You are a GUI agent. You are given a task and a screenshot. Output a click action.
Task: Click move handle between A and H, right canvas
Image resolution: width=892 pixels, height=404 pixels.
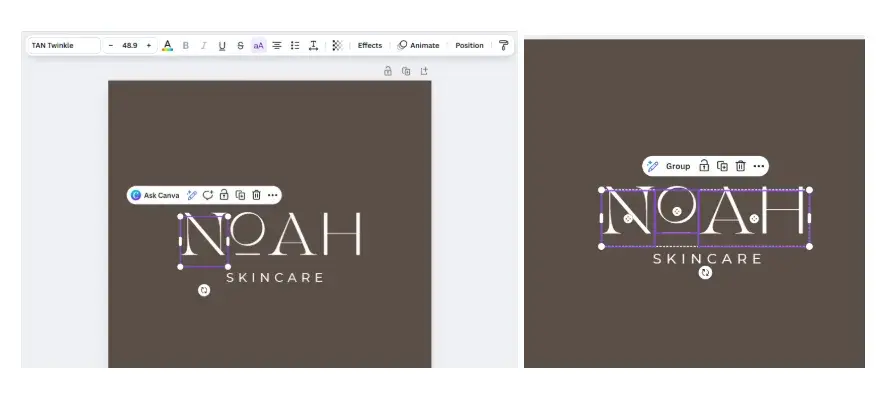pyautogui.click(x=754, y=219)
